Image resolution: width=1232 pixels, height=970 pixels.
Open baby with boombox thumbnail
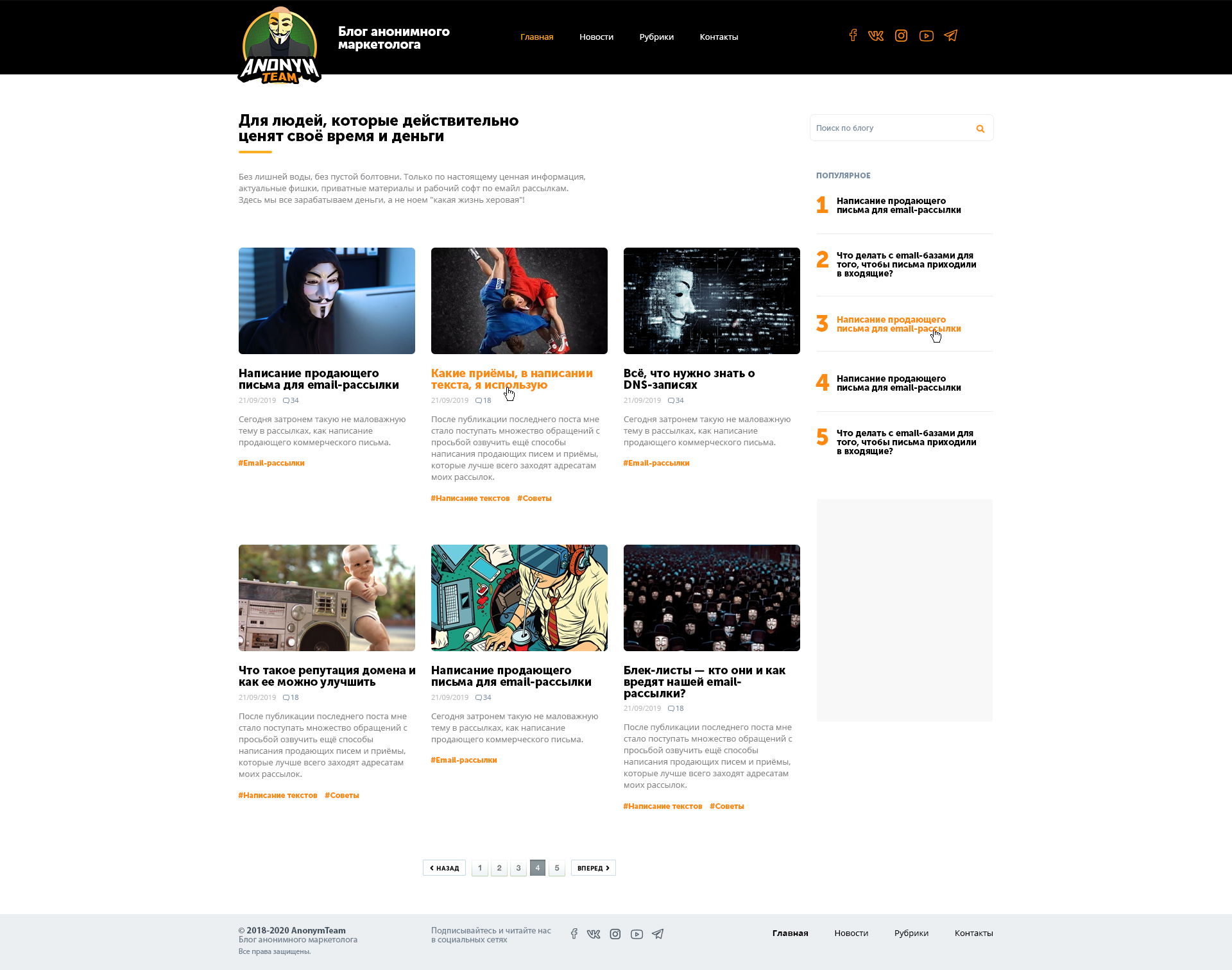(x=327, y=598)
